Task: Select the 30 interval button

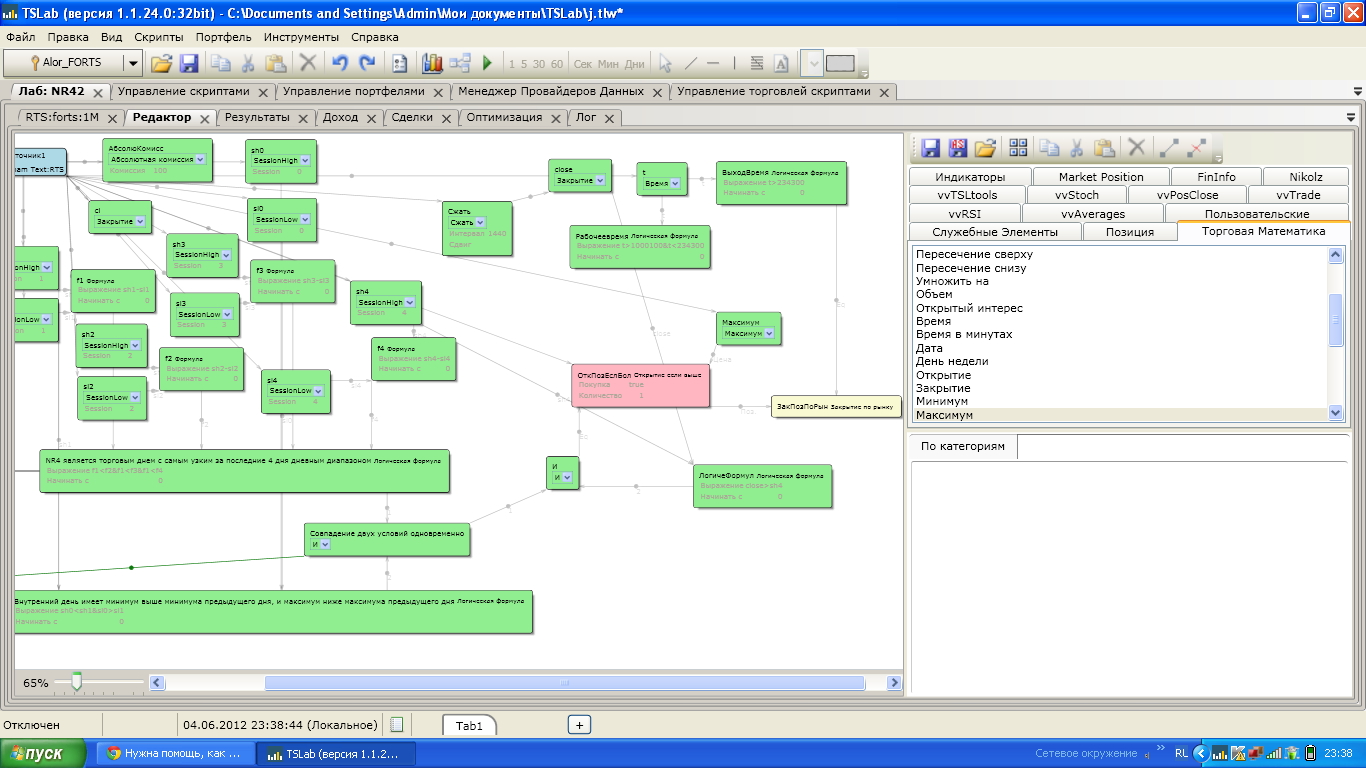Action: pos(539,64)
